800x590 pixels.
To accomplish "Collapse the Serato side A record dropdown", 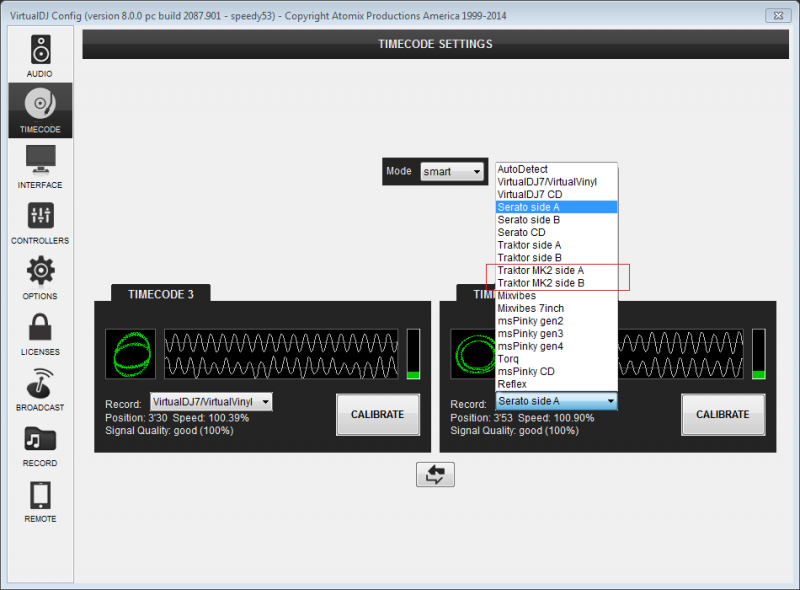I will coord(556,401).
